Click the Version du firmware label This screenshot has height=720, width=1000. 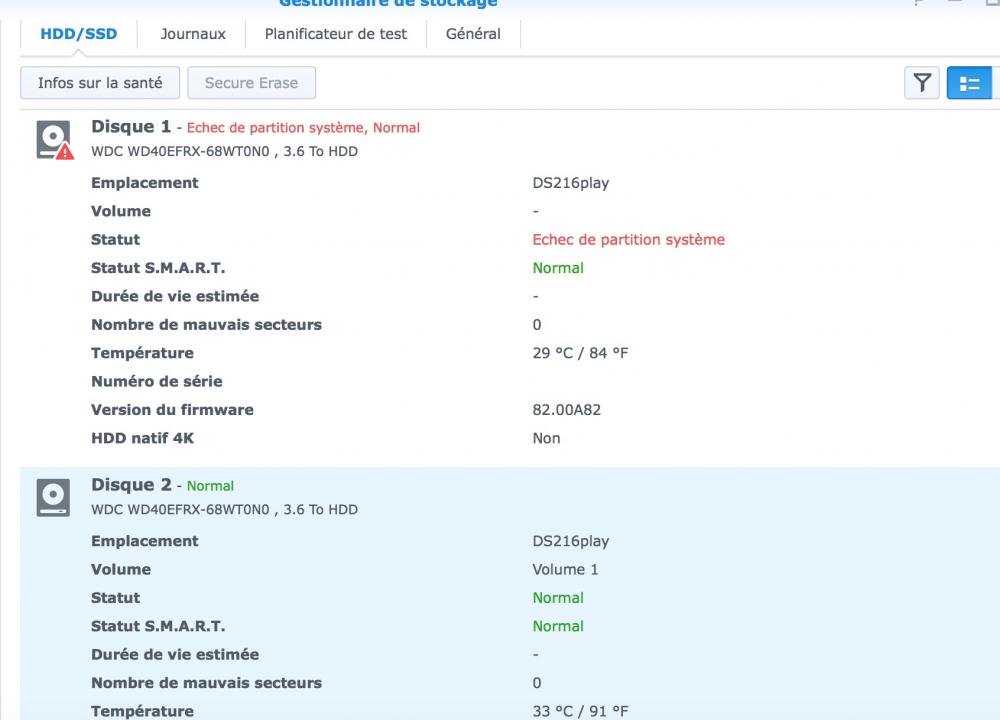172,410
